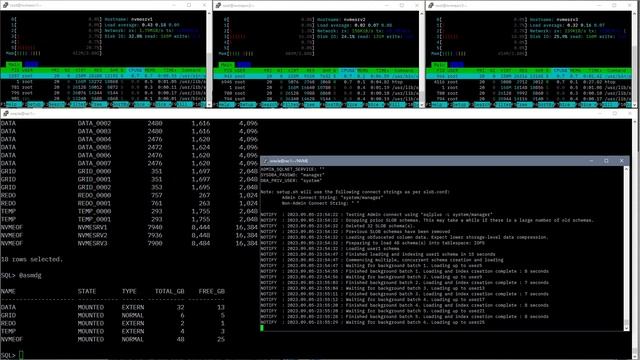Open F6 SortBy in nvmesrv2 htop window
The width and height of the screenshot is (640, 360).
(333, 104)
